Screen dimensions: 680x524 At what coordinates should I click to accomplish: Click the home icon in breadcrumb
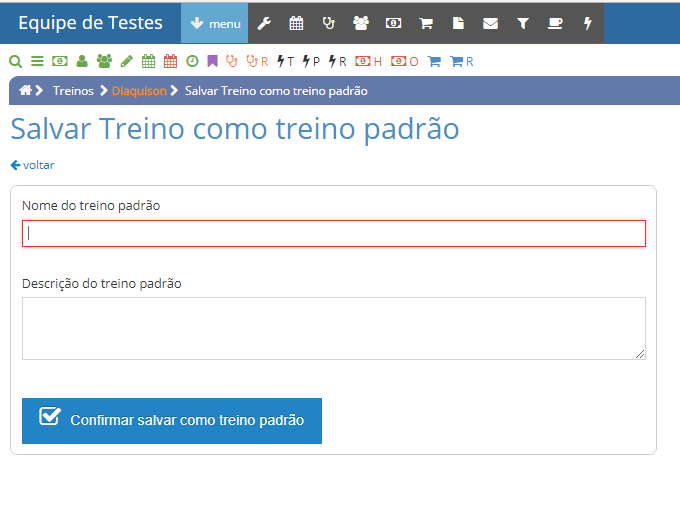[25, 91]
